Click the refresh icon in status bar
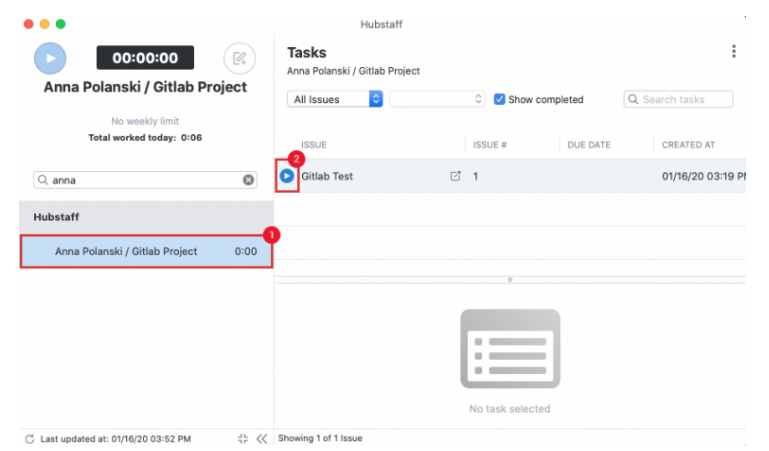Viewport: 769px width, 451px height. point(30,438)
